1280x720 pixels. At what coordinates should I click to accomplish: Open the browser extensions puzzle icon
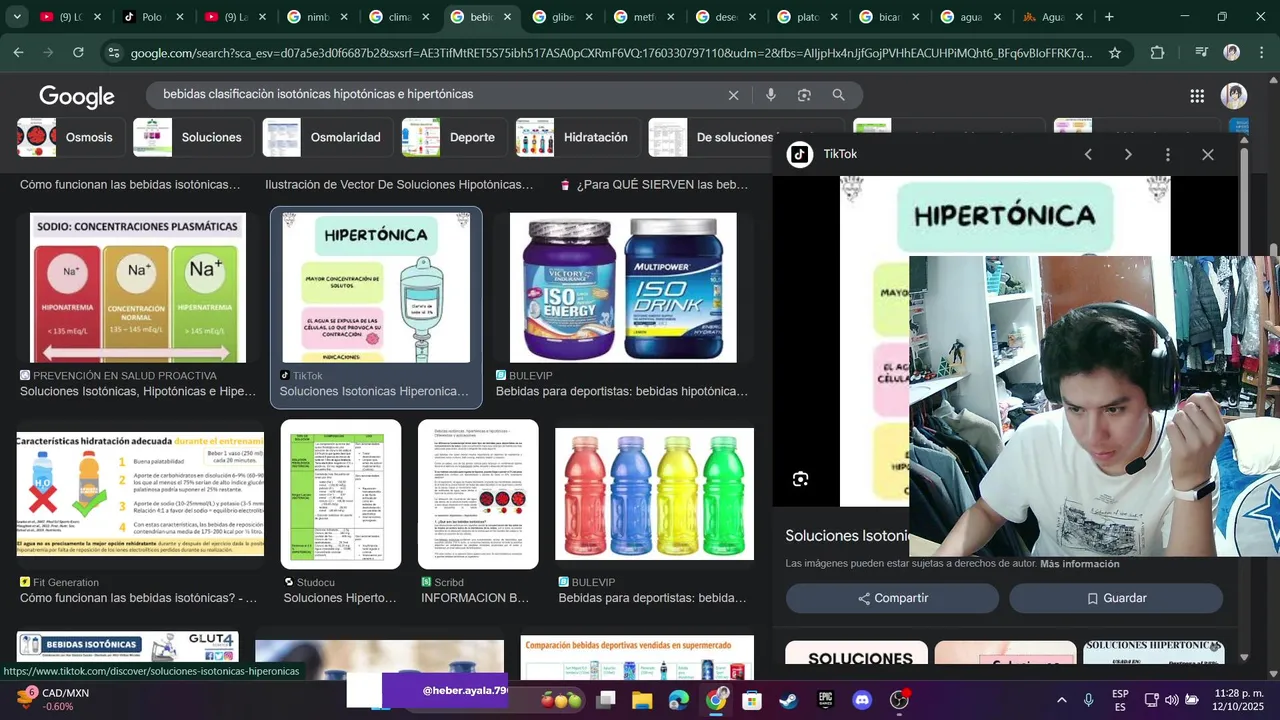coord(1157,53)
